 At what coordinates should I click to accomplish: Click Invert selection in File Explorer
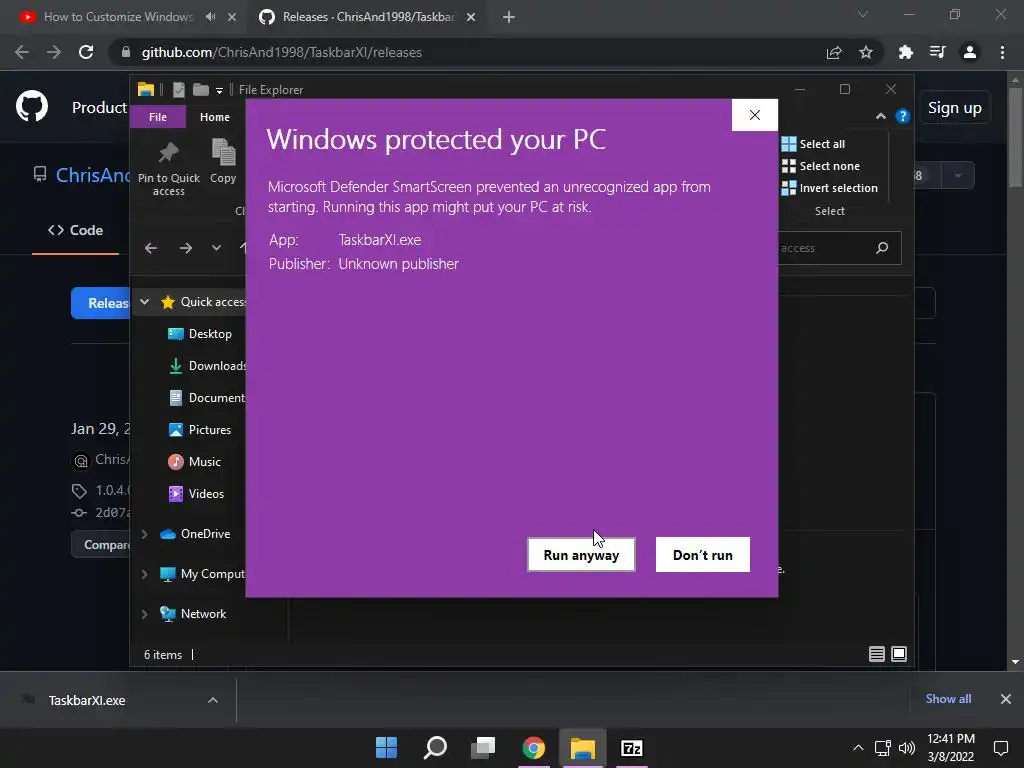pos(830,188)
